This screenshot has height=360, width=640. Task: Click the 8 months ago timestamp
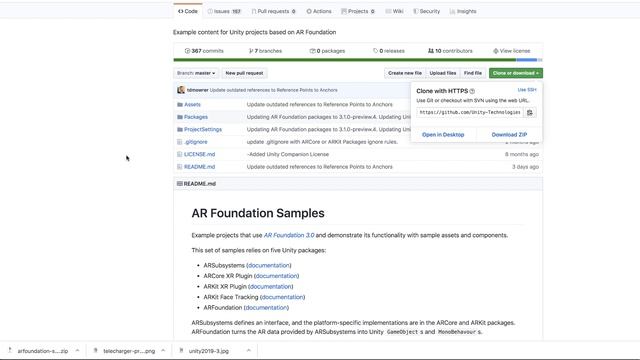(522, 154)
